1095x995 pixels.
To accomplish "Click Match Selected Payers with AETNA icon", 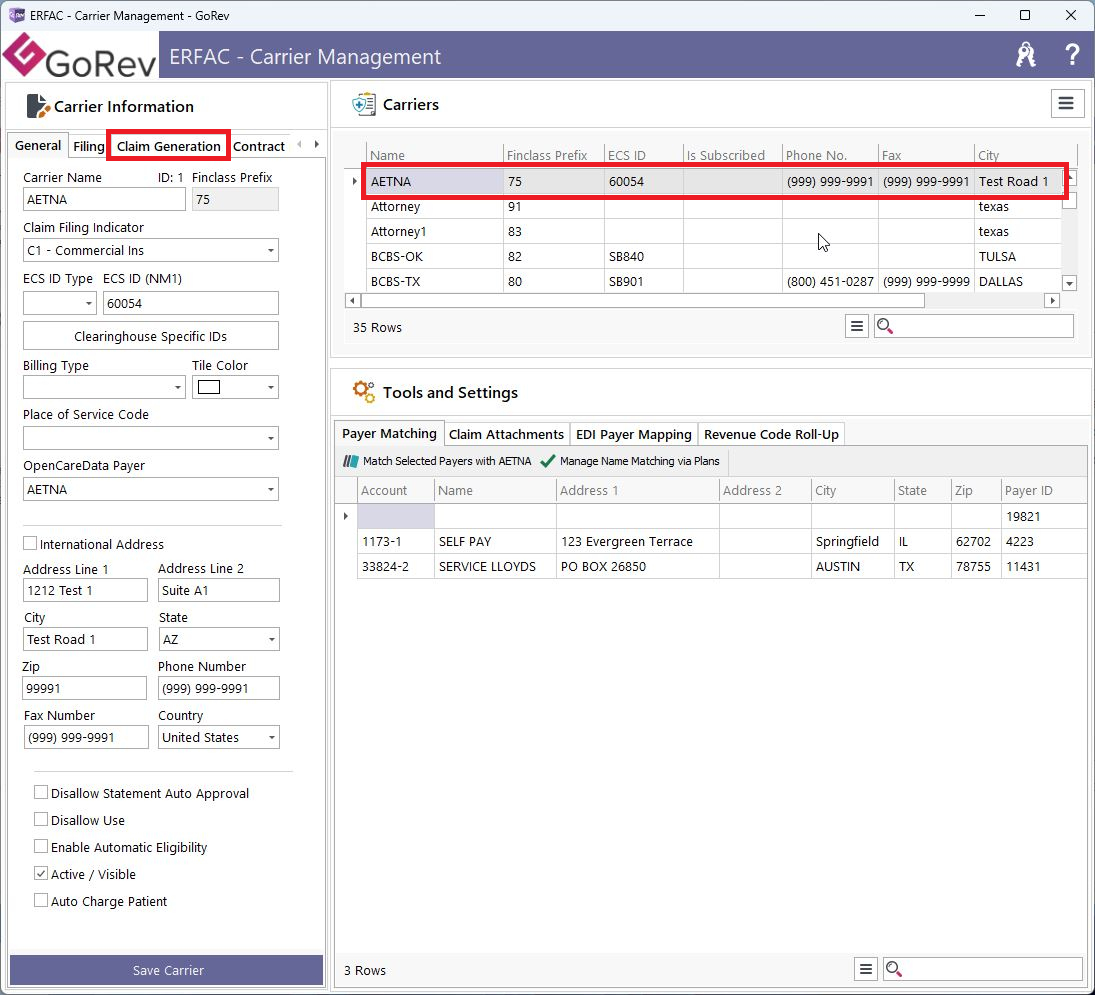I will pos(350,461).
